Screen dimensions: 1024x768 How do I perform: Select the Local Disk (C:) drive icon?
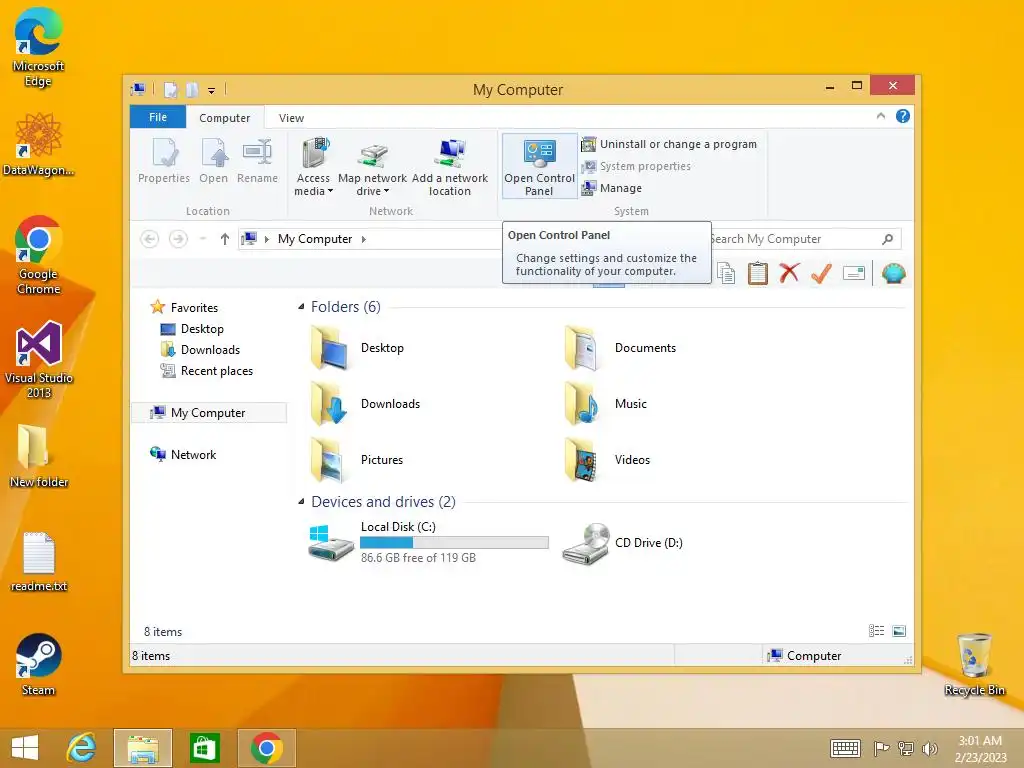click(x=331, y=542)
